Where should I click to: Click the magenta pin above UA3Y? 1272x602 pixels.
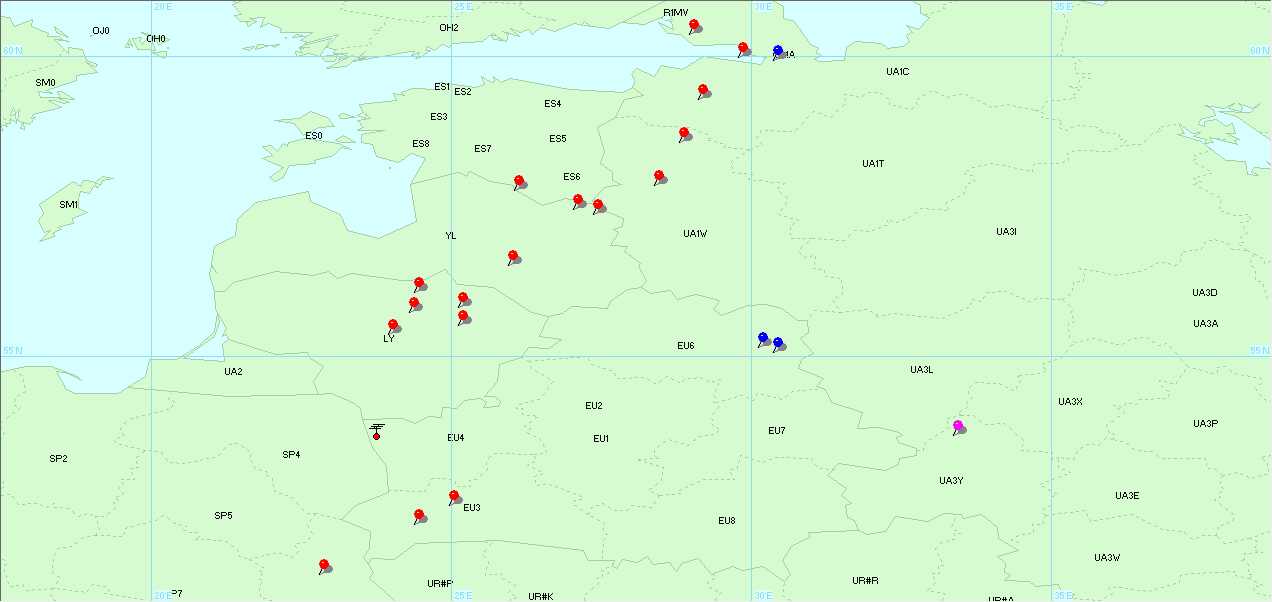(958, 426)
